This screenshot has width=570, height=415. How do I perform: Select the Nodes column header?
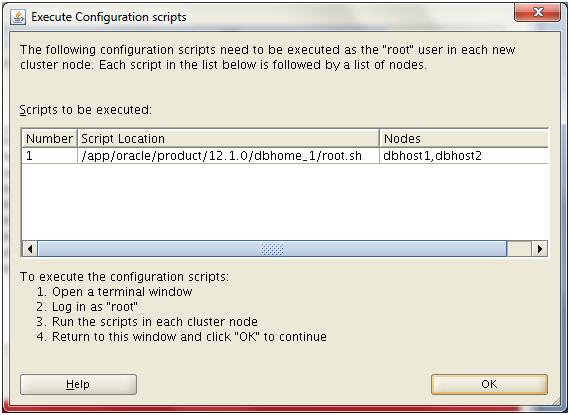pyautogui.click(x=464, y=138)
